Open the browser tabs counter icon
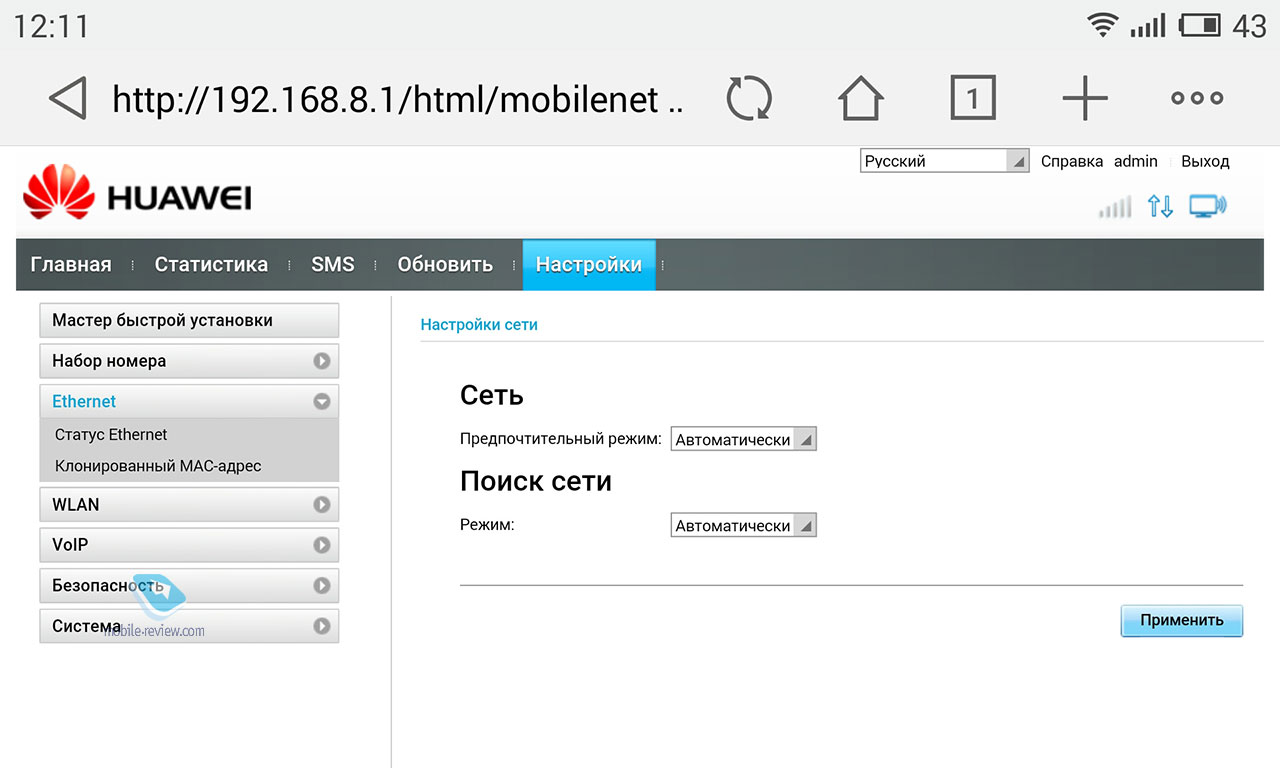This screenshot has width=1280, height=768. [x=972, y=99]
